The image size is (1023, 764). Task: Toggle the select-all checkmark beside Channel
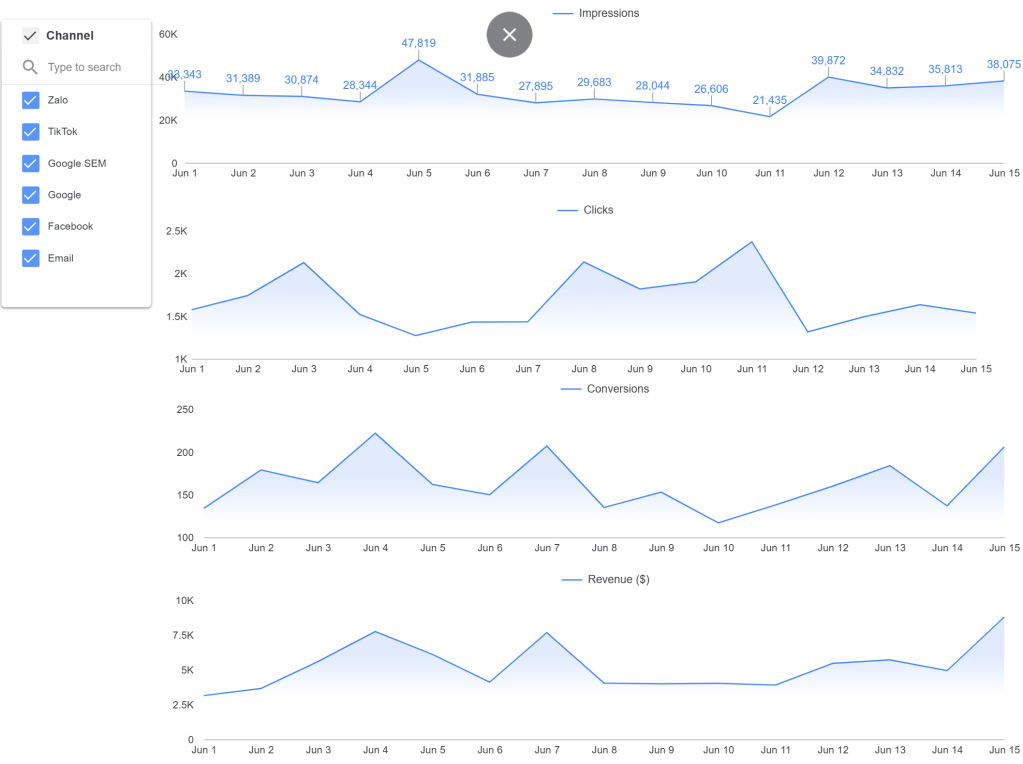(x=30, y=36)
